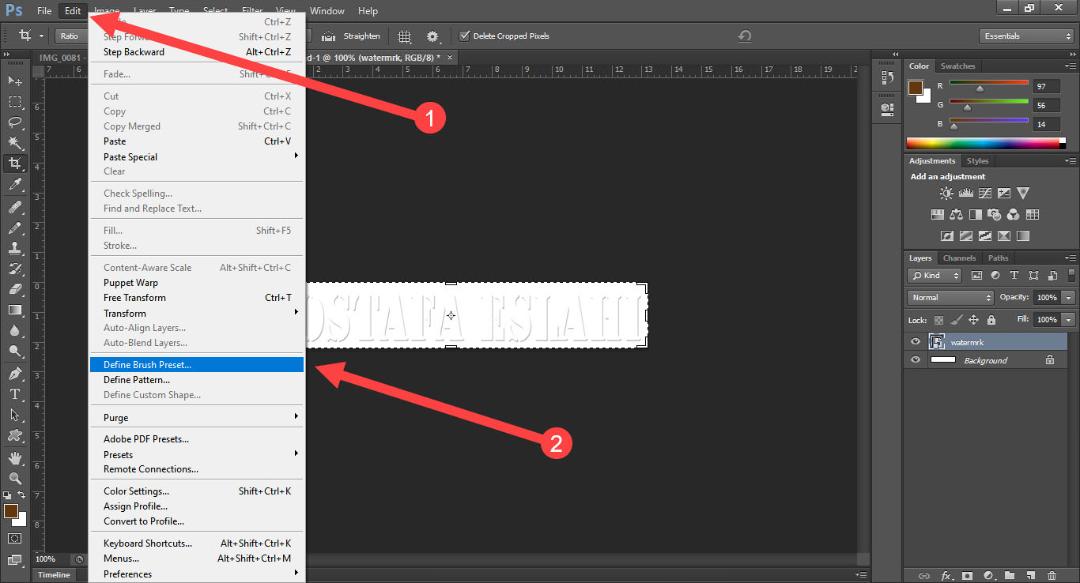Choose Step Backward menu entry

[x=197, y=52]
